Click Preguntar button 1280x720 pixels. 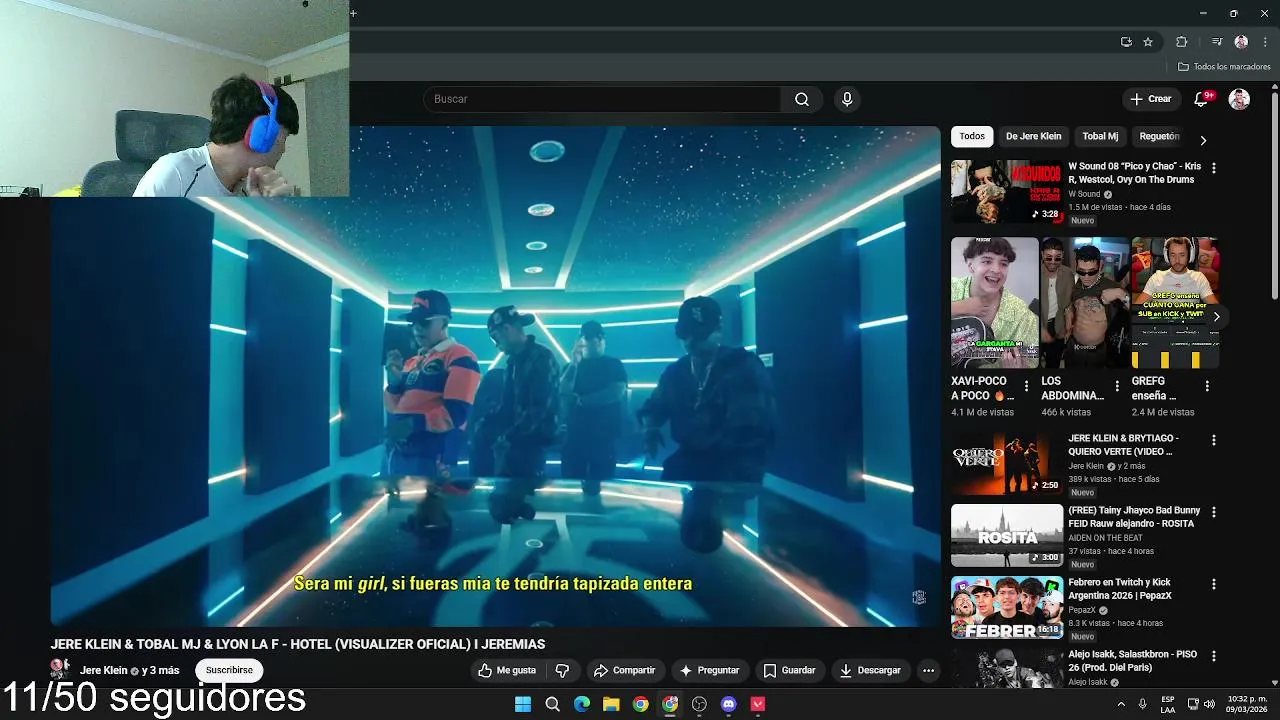click(x=709, y=670)
